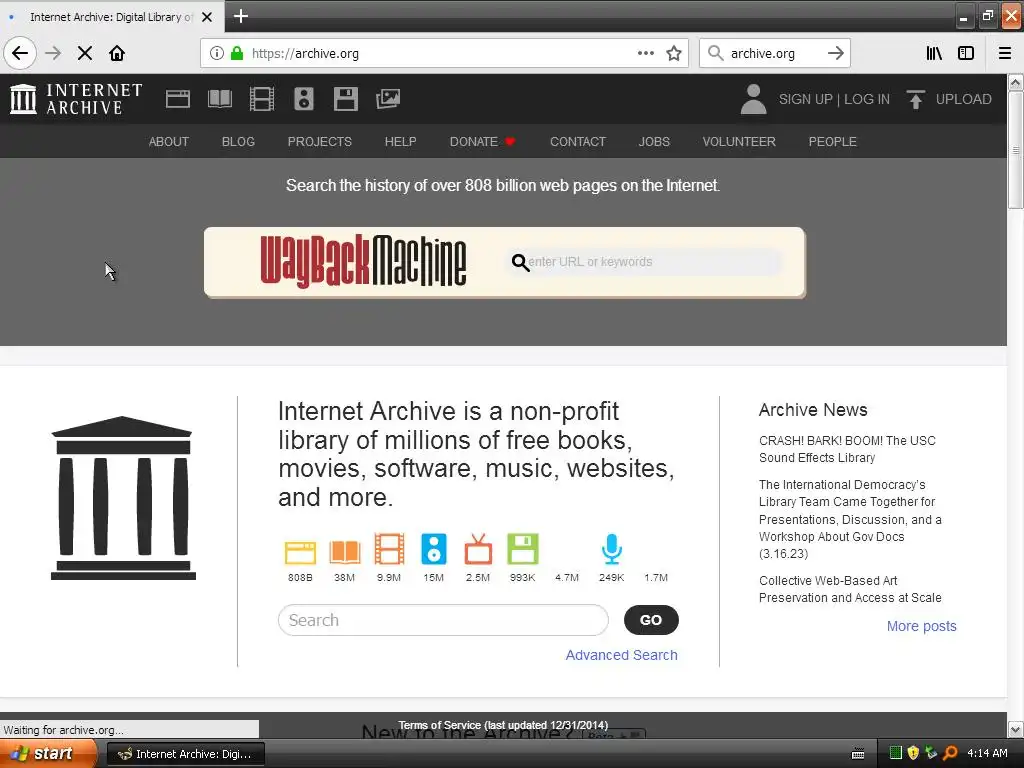Open the USC Sound Effects Library news post
This screenshot has height=768, width=1024.
coord(847,449)
